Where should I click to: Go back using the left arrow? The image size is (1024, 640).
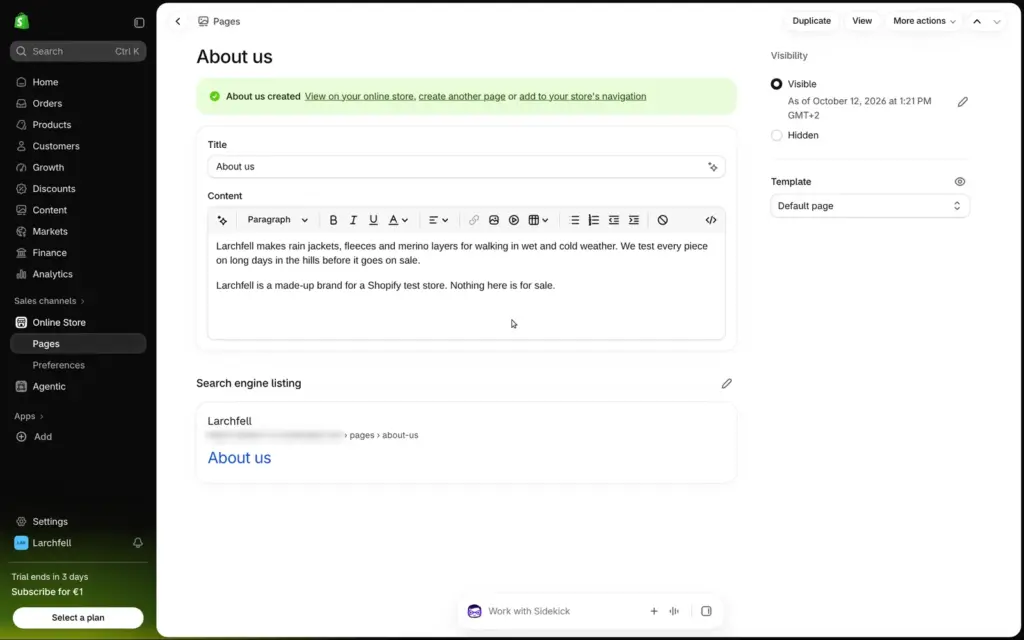coord(178,22)
